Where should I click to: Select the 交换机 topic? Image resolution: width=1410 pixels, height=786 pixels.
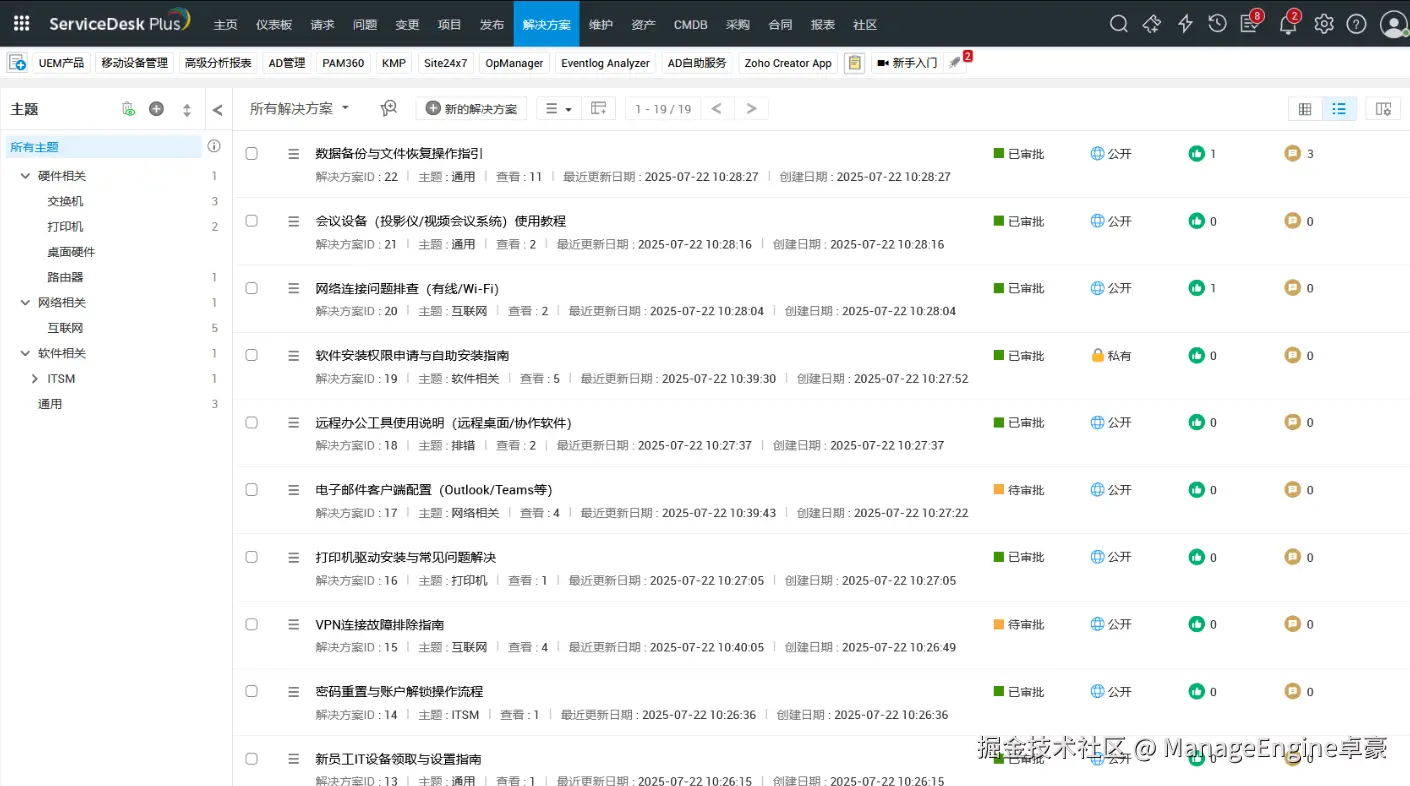click(65, 201)
